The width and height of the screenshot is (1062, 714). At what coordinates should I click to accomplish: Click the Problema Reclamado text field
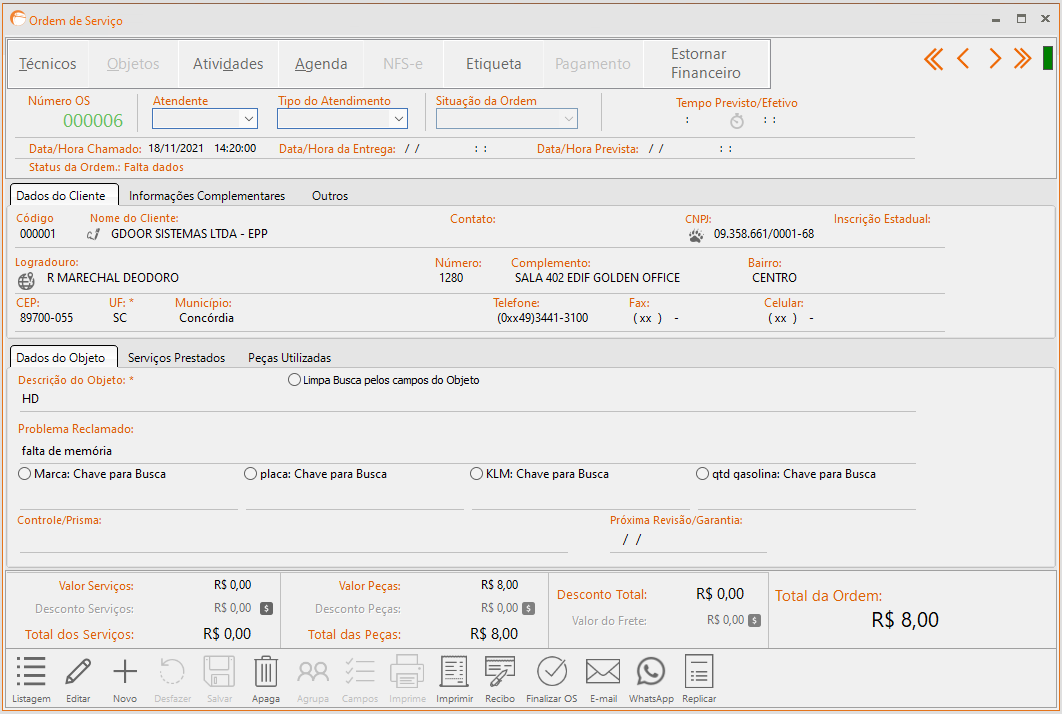[x=466, y=451]
